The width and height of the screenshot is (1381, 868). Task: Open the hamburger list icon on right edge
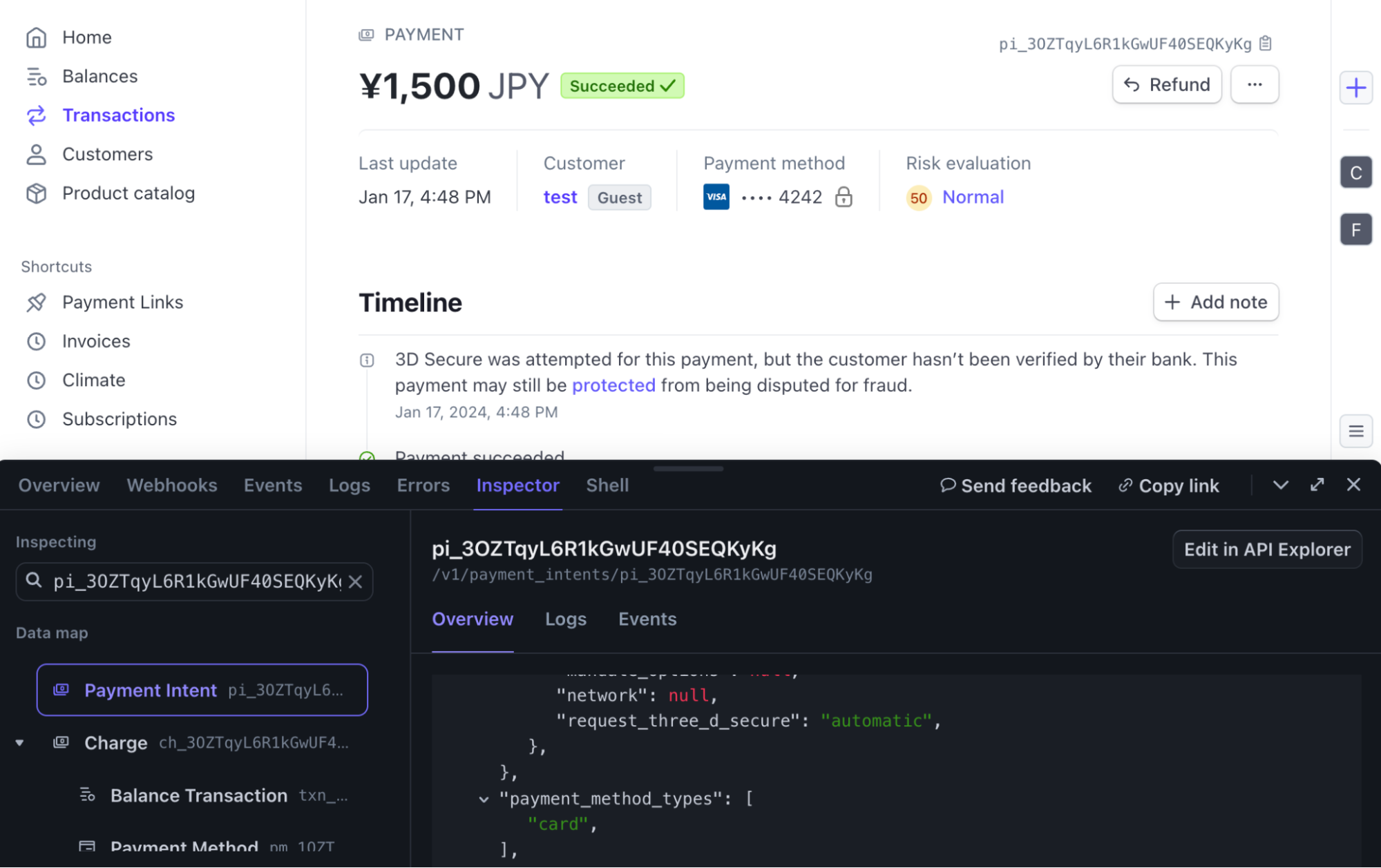coord(1355,432)
